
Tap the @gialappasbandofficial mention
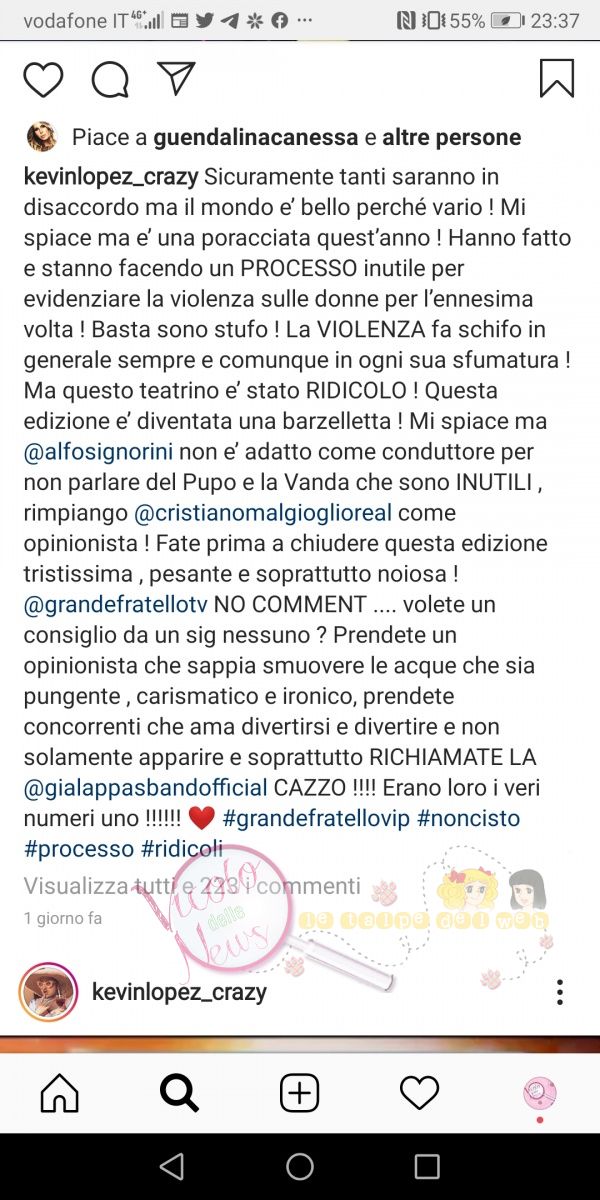(145, 789)
